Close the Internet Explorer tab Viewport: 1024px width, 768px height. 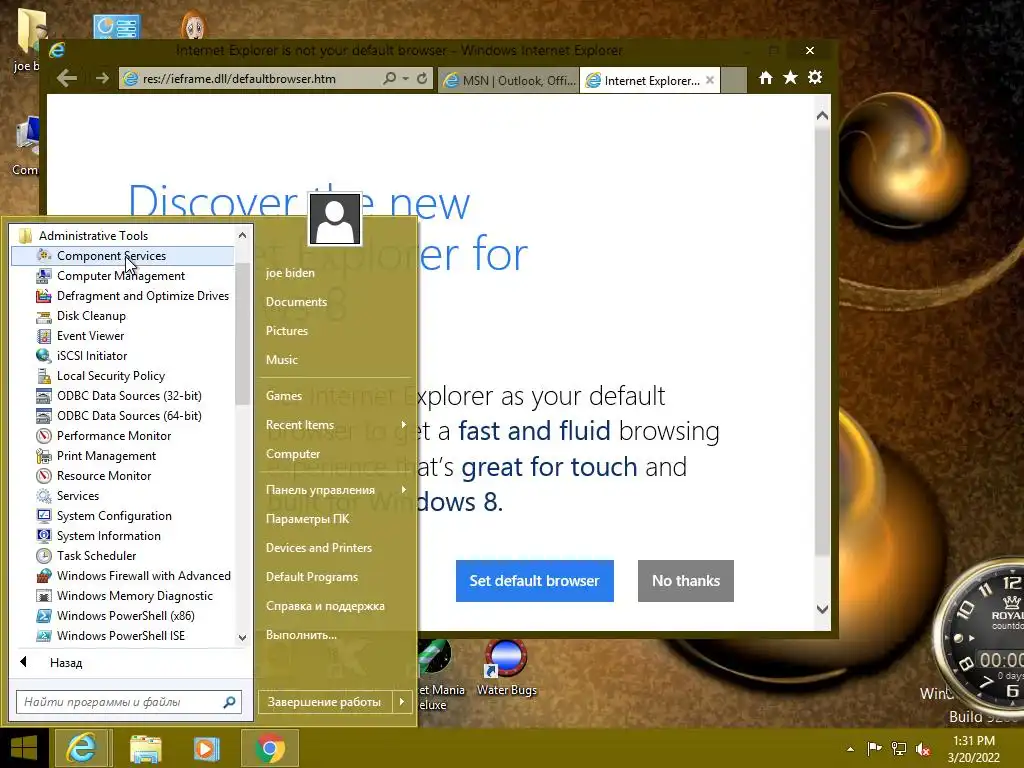(x=710, y=80)
